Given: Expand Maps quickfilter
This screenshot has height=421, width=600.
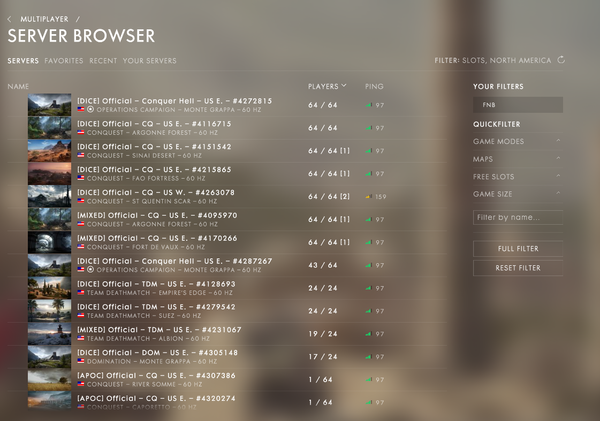Looking at the screenshot, I should coord(517,159).
